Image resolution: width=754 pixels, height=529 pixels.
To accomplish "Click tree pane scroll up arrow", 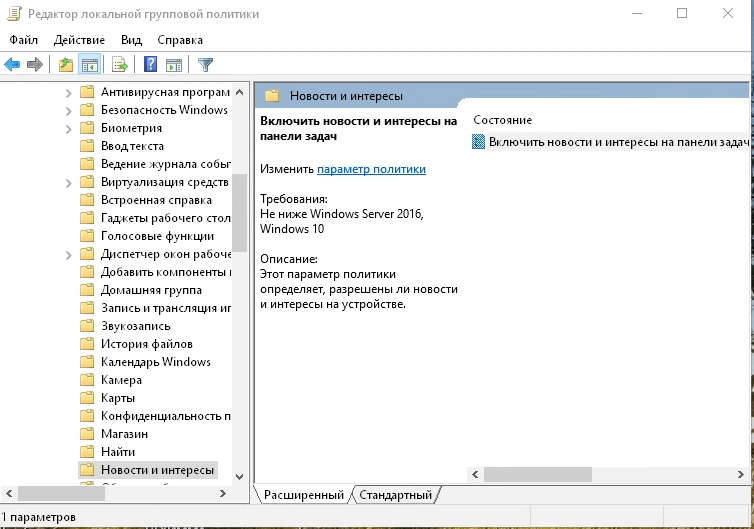I will pos(239,92).
